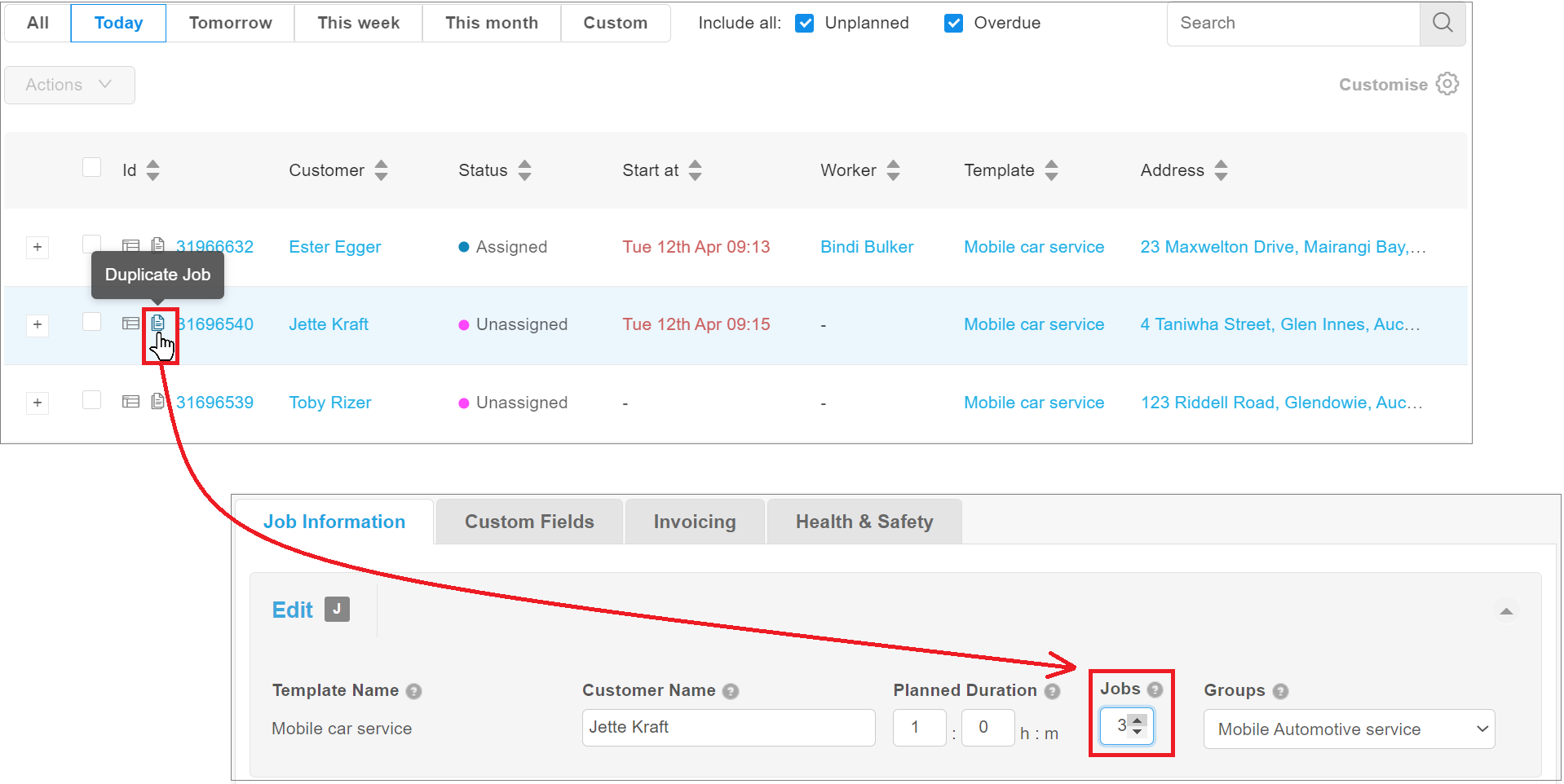Click the search magnifier icon
1564x784 pixels.
point(1442,23)
